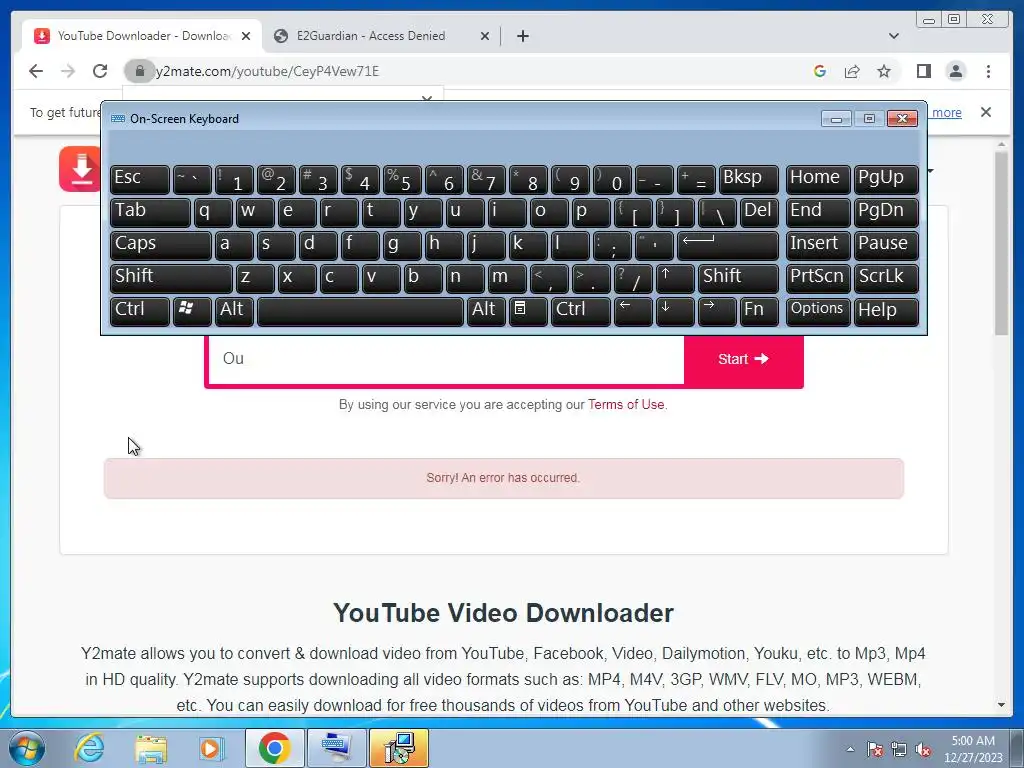Click the share page icon
The width and height of the screenshot is (1024, 768).
point(852,71)
